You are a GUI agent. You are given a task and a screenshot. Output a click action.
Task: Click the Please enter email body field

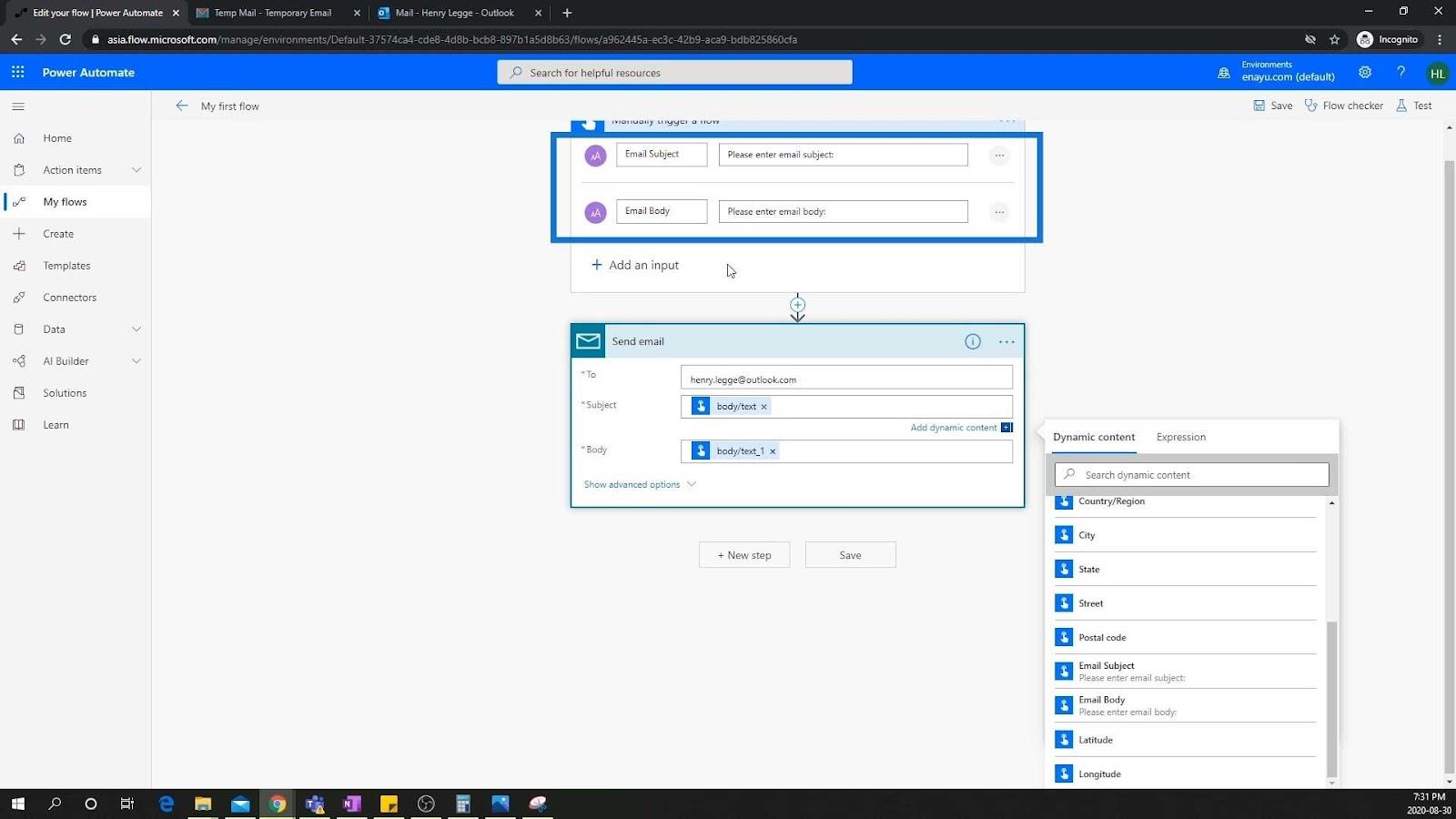843,212
